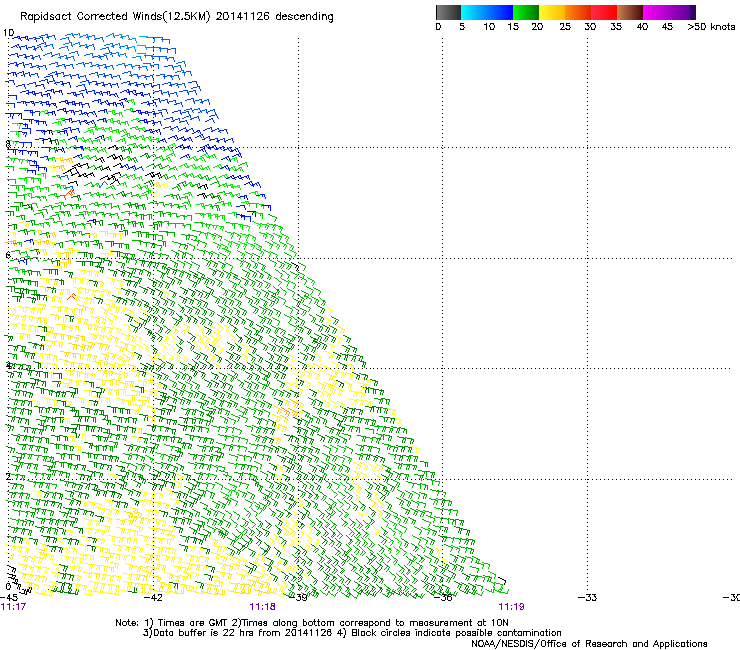
Task: Click the latitude axis label "6"
Action: pos(8,255)
